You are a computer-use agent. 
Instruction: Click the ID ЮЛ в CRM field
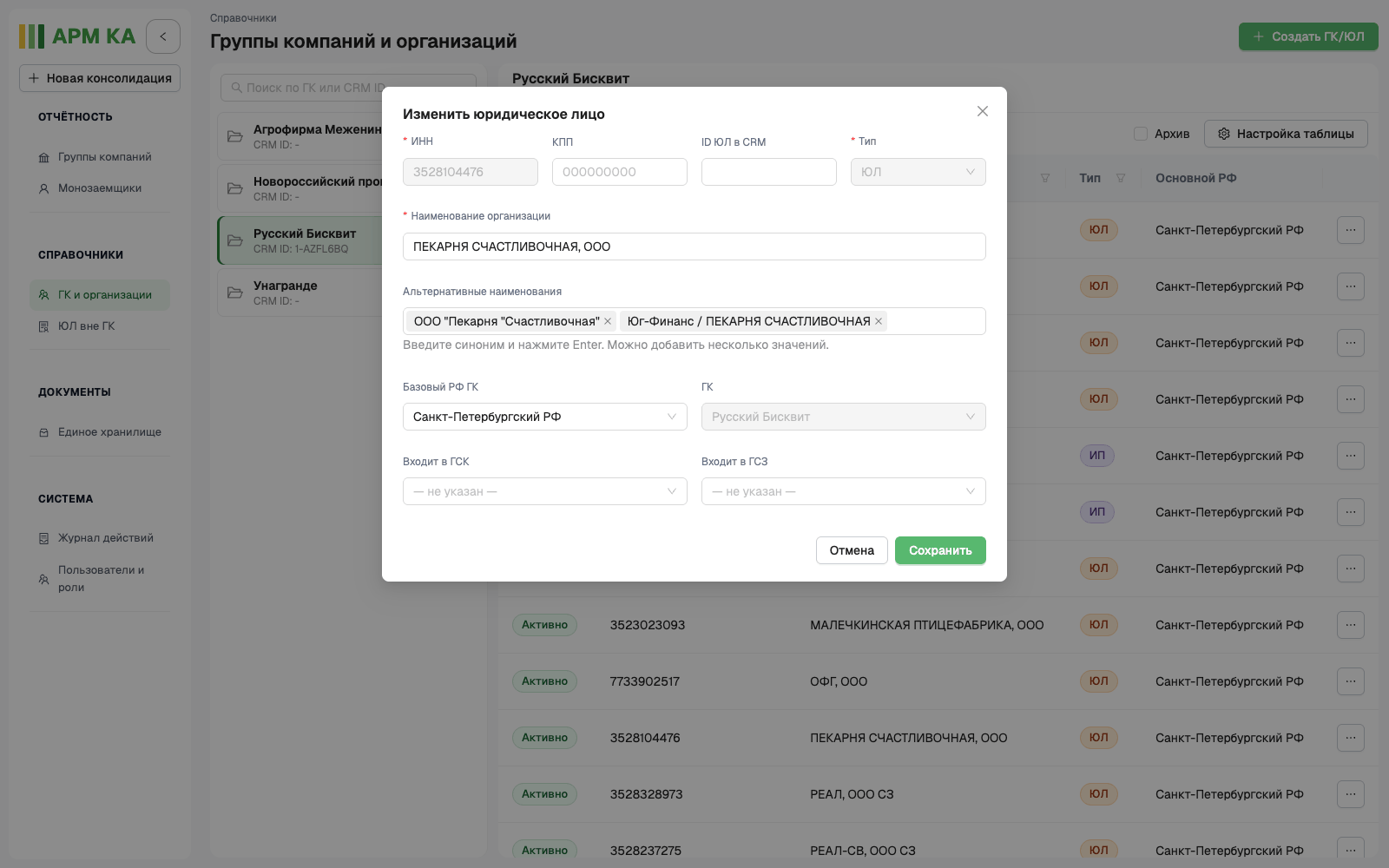click(769, 172)
